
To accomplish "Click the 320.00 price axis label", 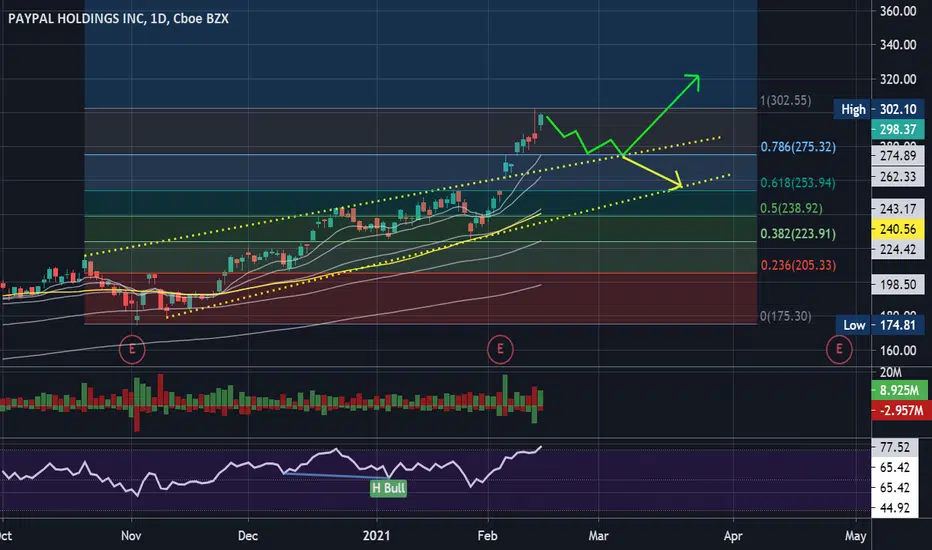I will pos(898,79).
